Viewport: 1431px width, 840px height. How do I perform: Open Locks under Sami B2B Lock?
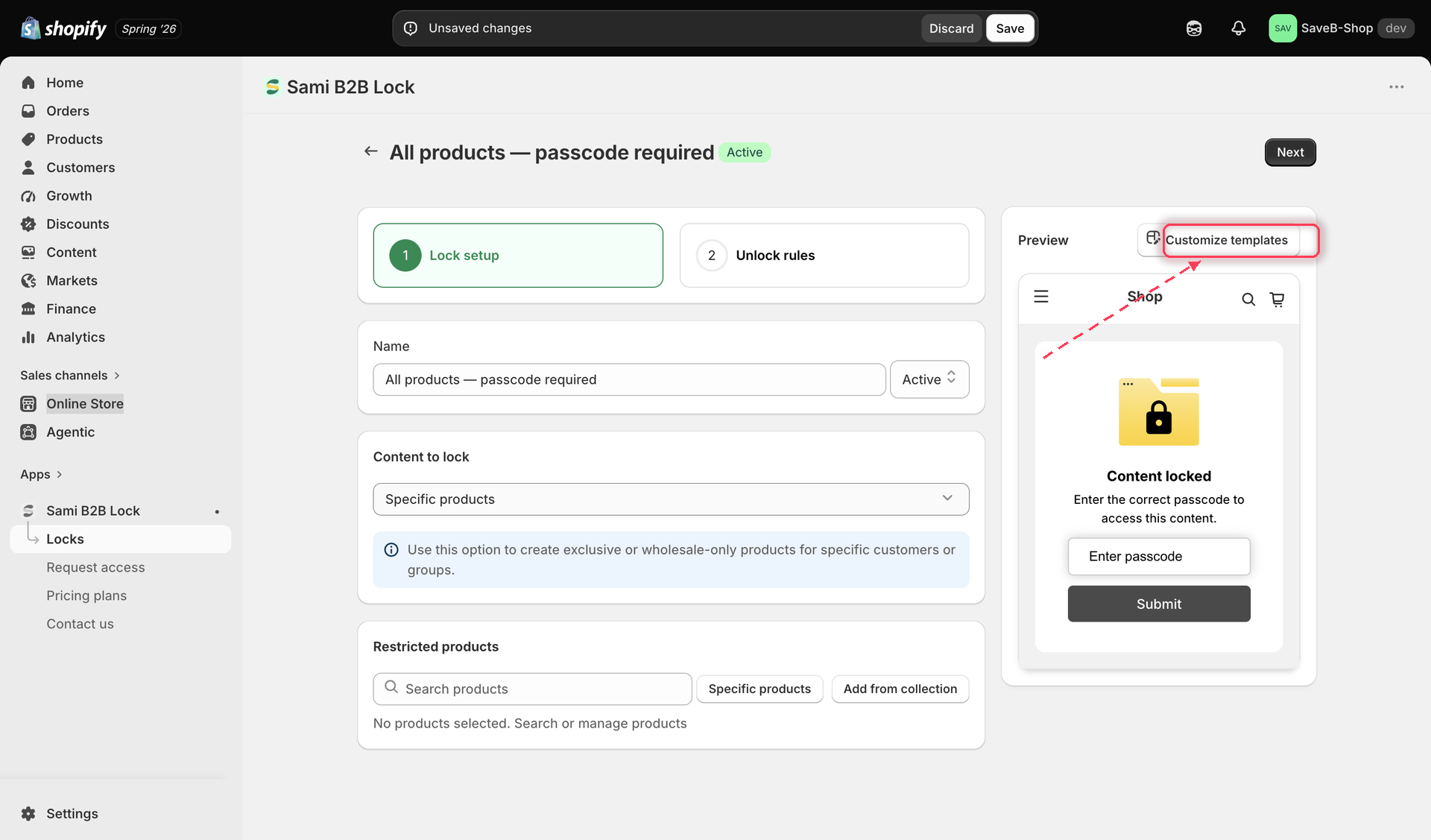coord(121,540)
